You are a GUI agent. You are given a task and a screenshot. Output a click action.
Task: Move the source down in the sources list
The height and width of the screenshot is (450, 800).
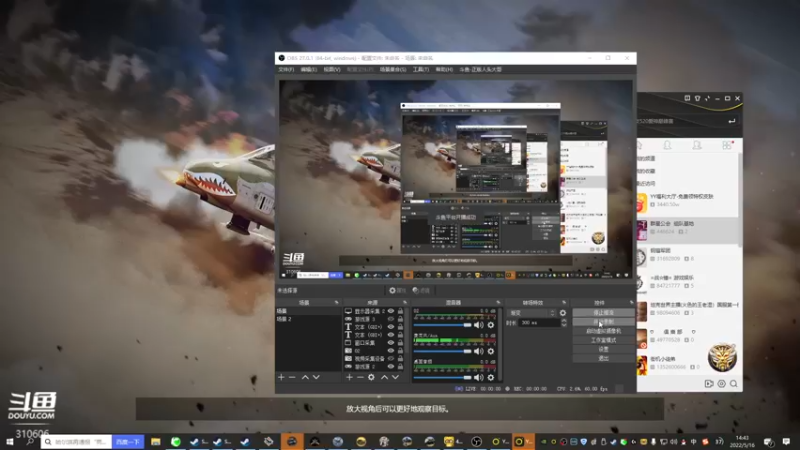coord(395,377)
